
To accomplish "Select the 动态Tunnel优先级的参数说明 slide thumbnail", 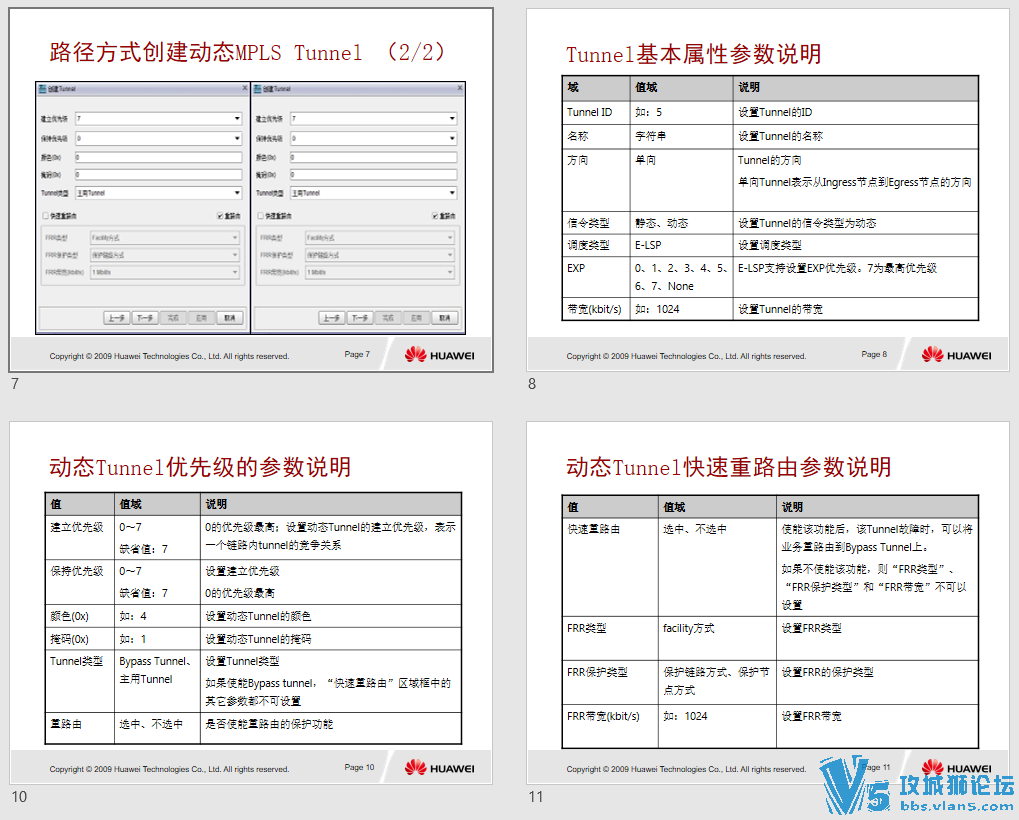I will pyautogui.click(x=251, y=603).
